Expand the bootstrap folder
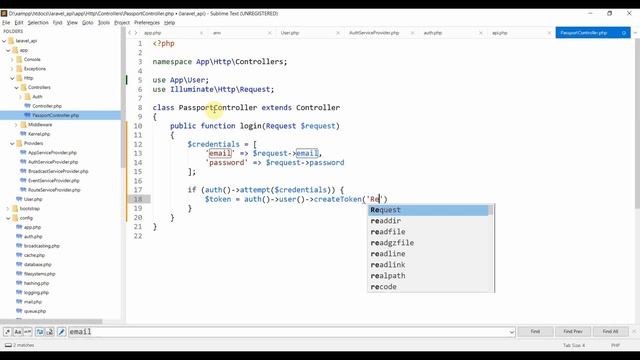 pyautogui.click(x=8, y=209)
